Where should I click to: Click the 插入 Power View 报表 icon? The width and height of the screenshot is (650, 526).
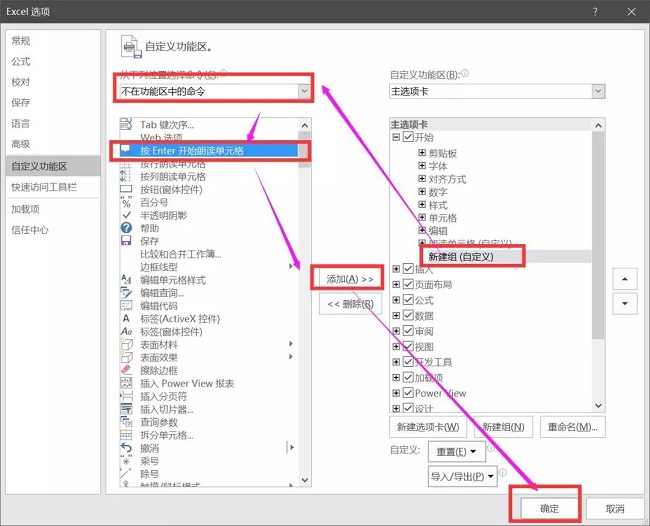coord(126,383)
